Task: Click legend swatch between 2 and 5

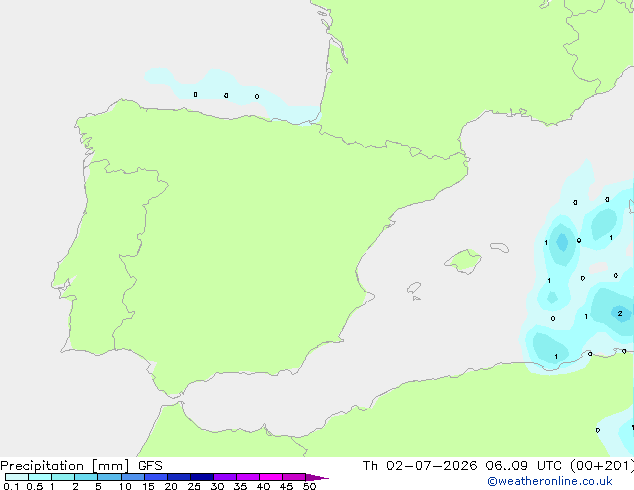Action: pyautogui.click(x=86, y=477)
